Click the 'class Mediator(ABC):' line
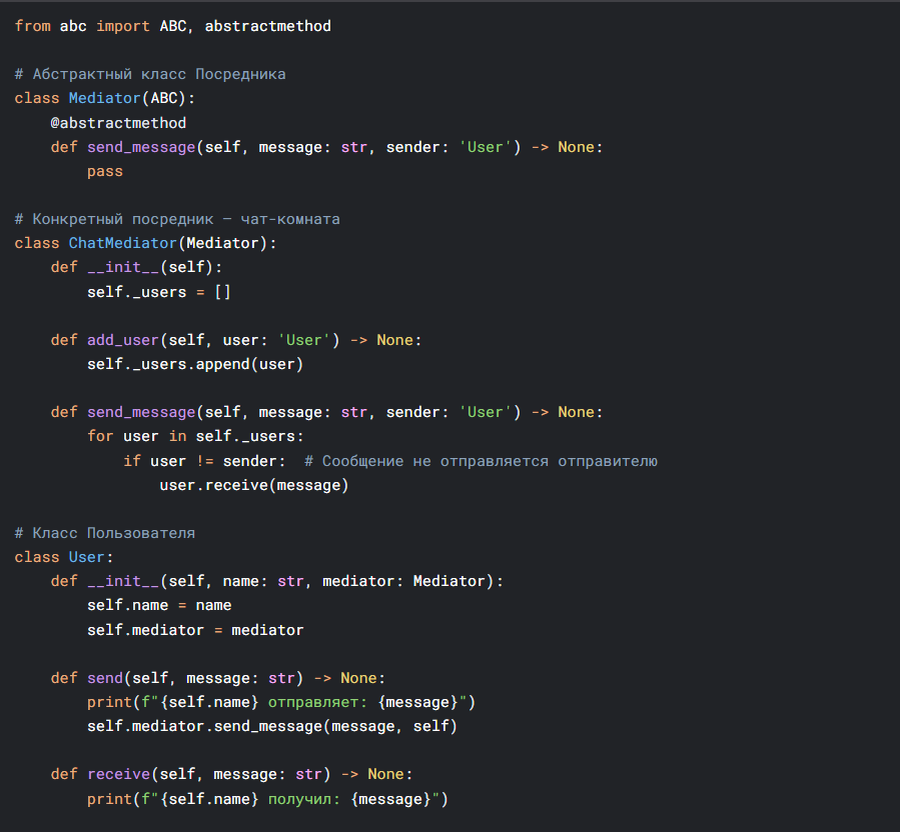The image size is (900, 832). 105,99
